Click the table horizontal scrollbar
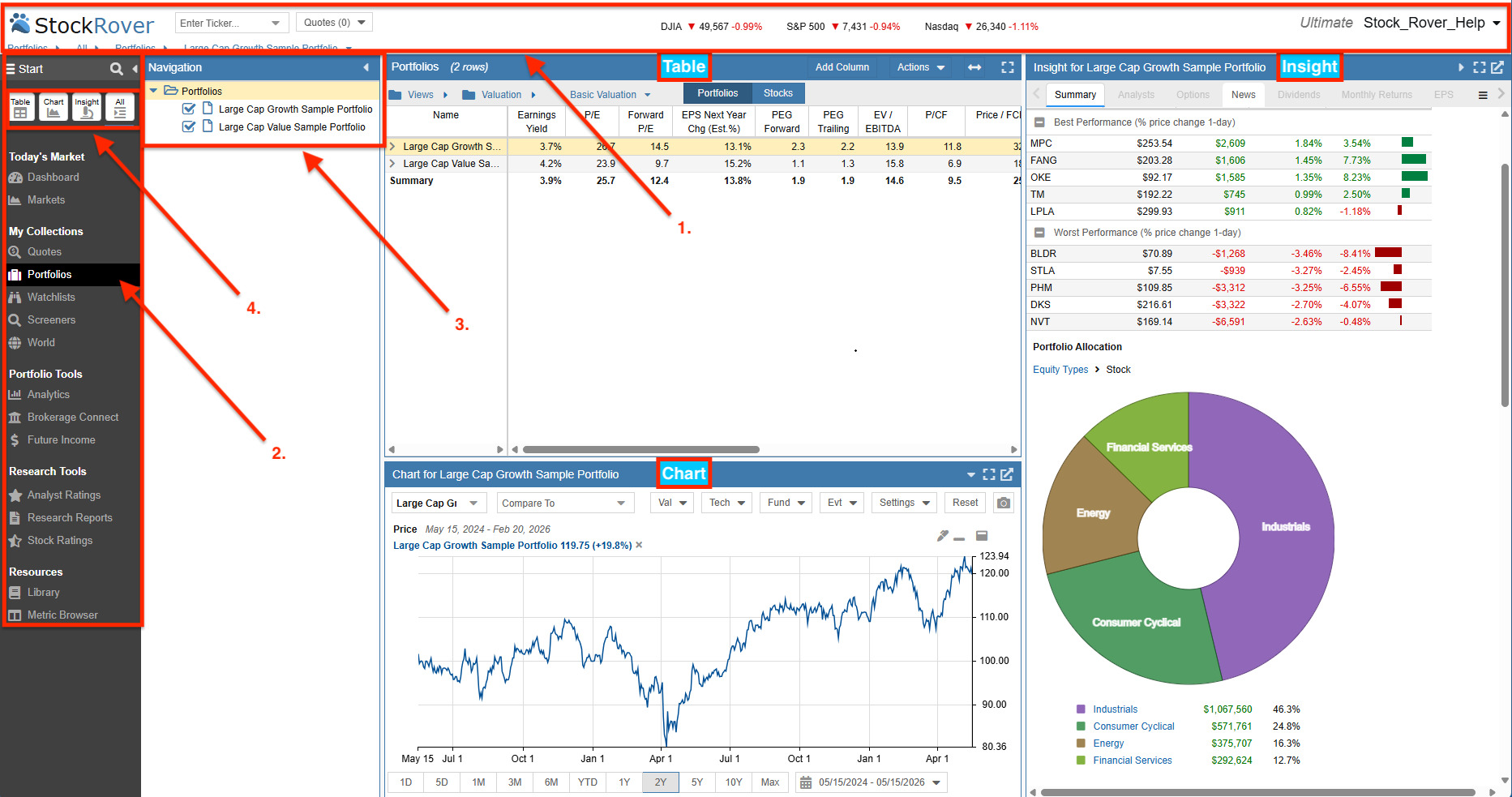This screenshot has height=797, width=1512. coord(640,449)
